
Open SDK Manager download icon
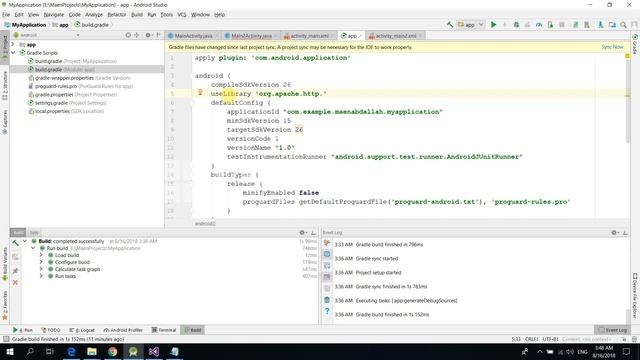[x=601, y=25]
